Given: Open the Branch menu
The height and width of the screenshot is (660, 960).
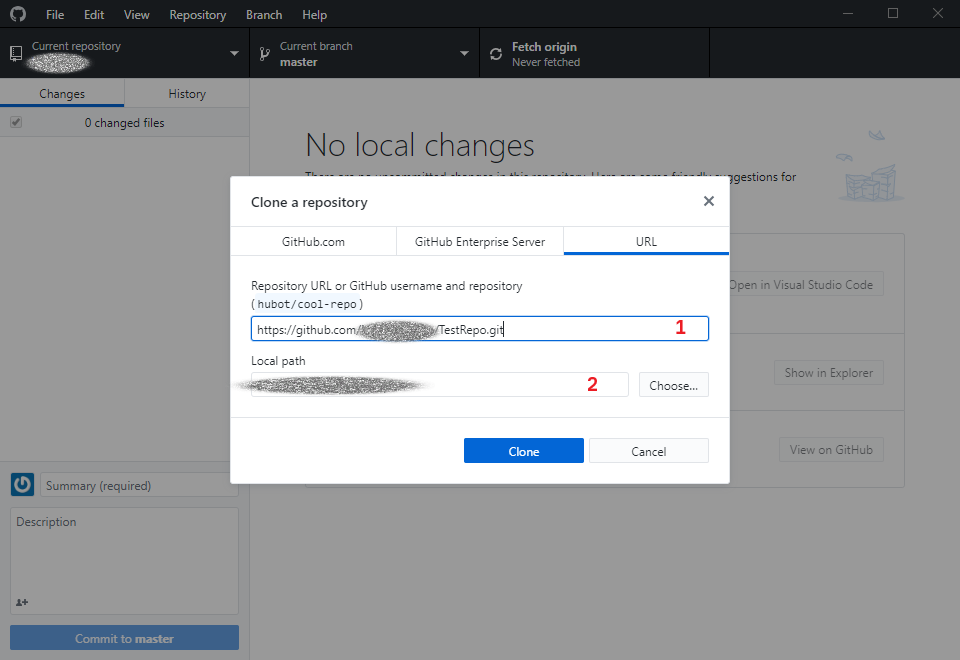Looking at the screenshot, I should click(x=264, y=15).
